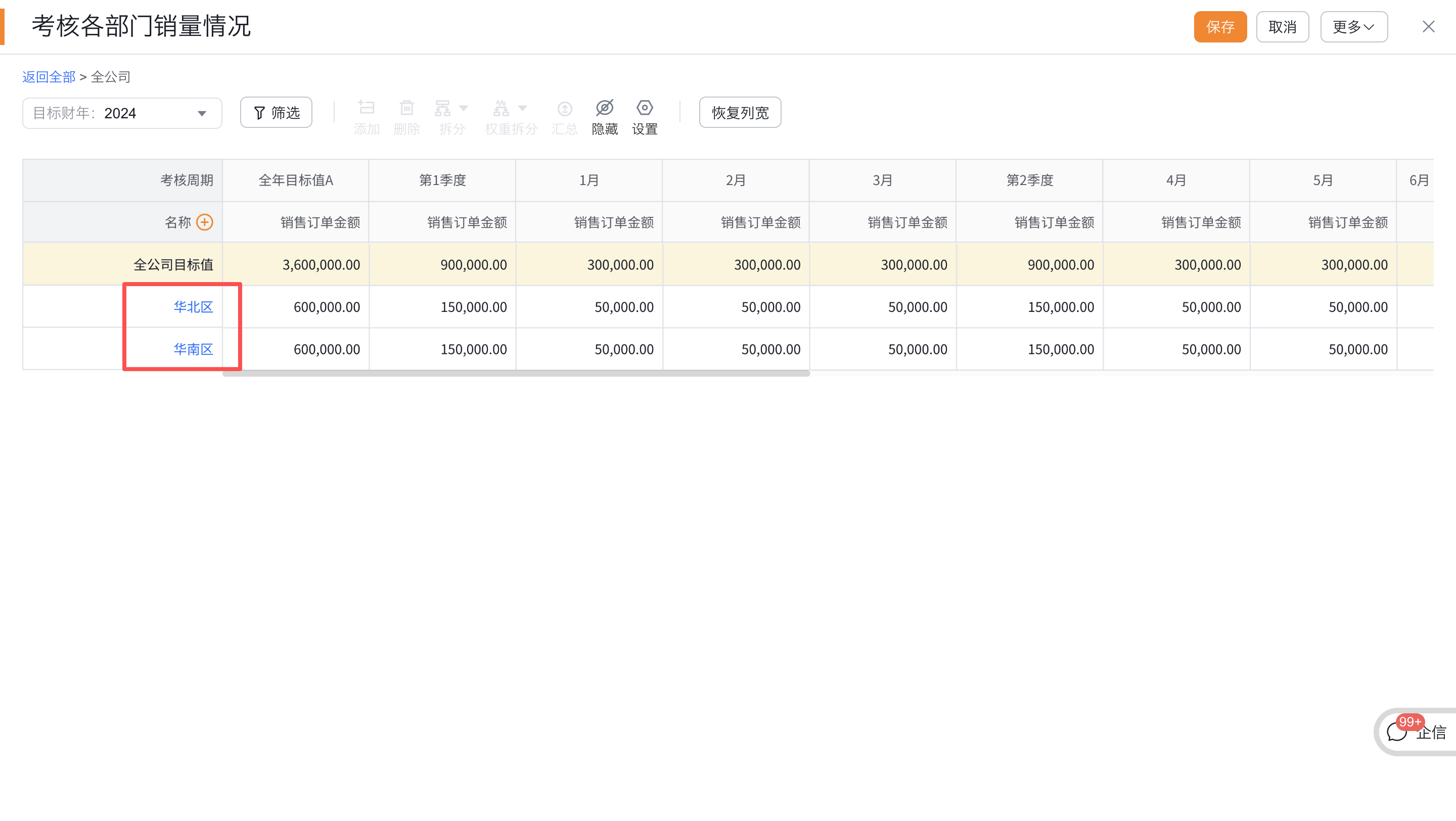This screenshot has width=1456, height=821.
Task: Open the 华南区 link
Action: pyautogui.click(x=193, y=349)
